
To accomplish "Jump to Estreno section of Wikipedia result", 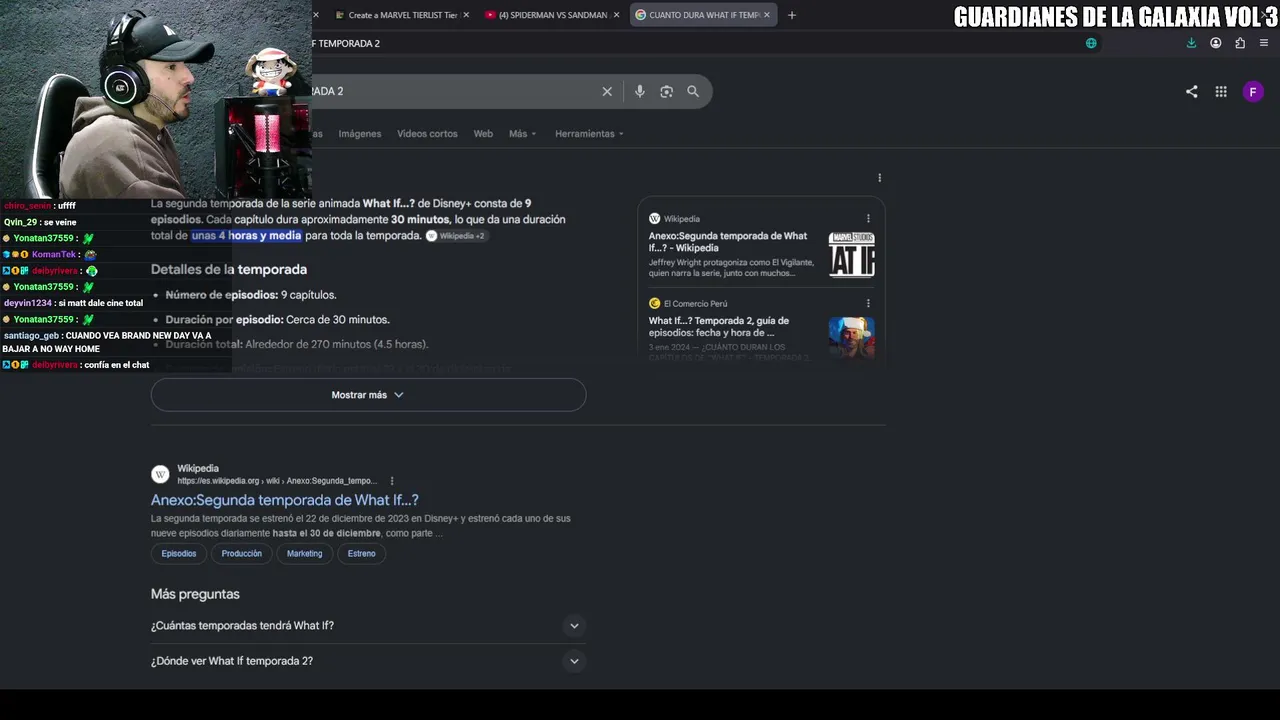I will (362, 554).
